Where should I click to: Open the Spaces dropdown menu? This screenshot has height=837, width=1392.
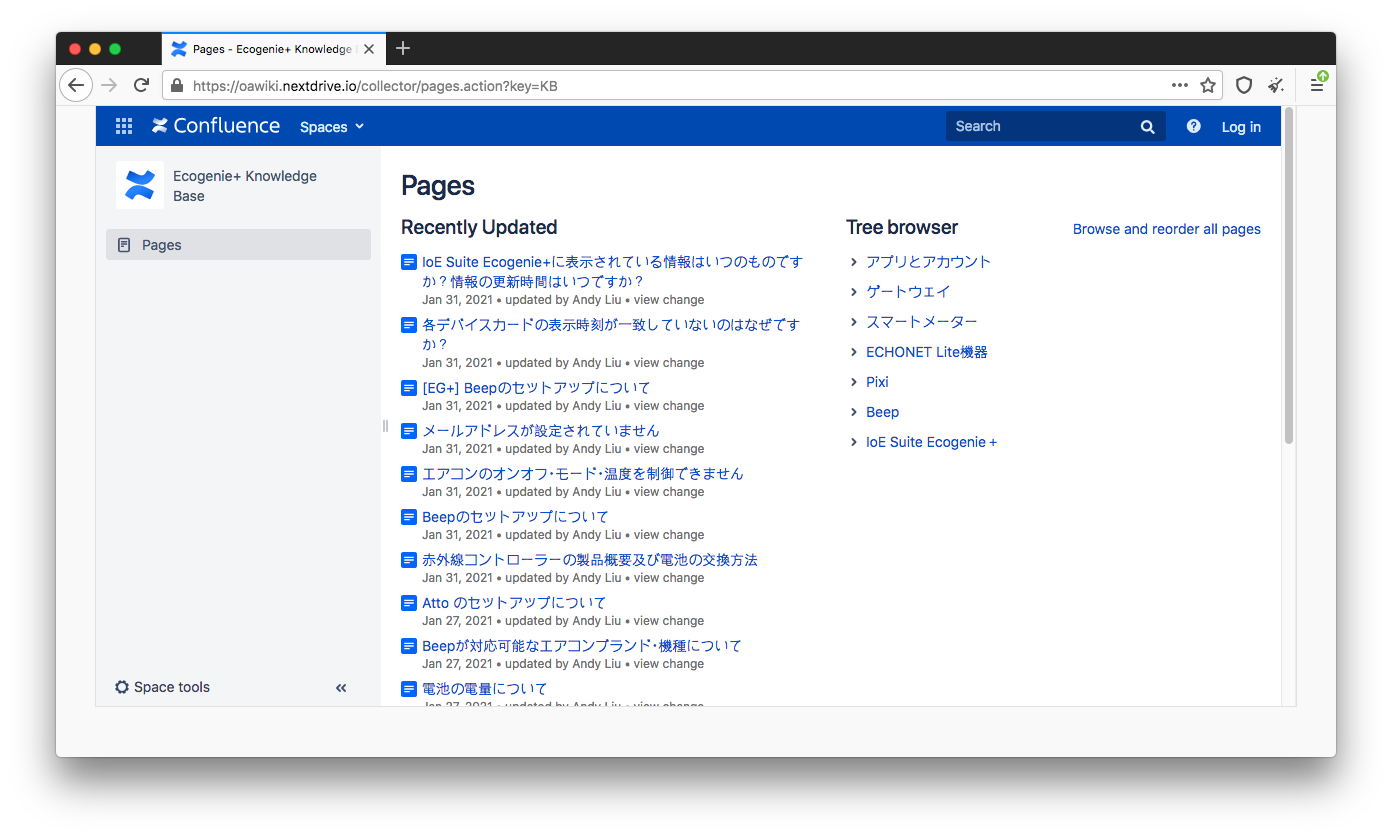click(332, 127)
